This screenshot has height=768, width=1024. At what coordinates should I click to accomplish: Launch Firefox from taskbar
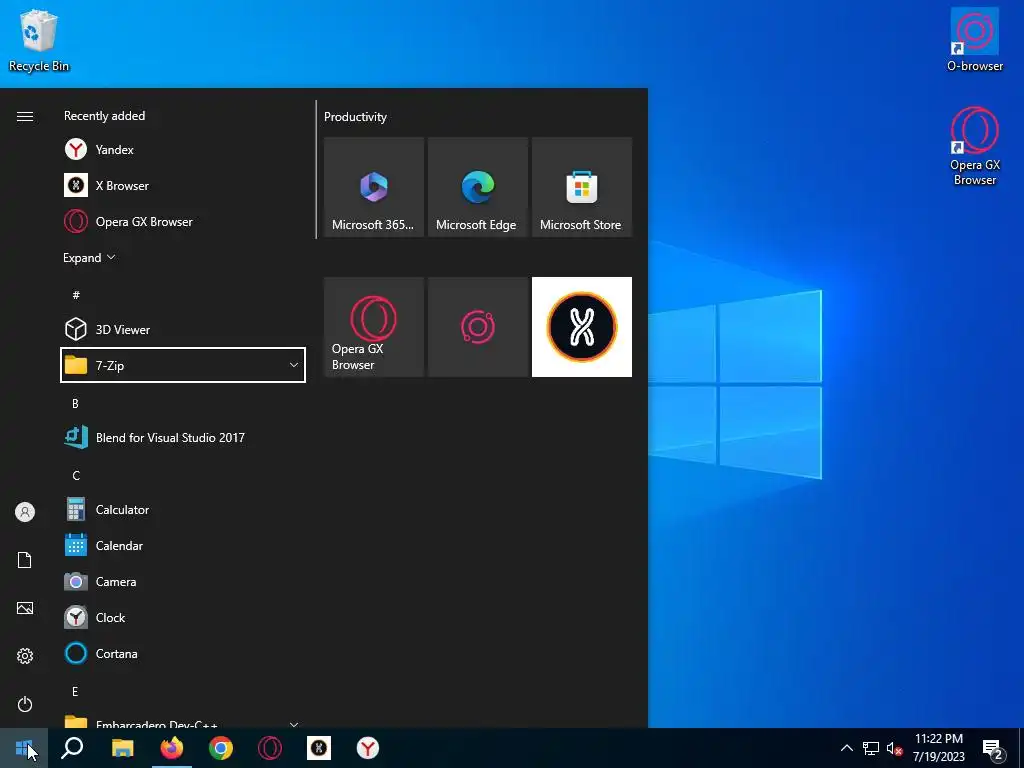tap(172, 748)
